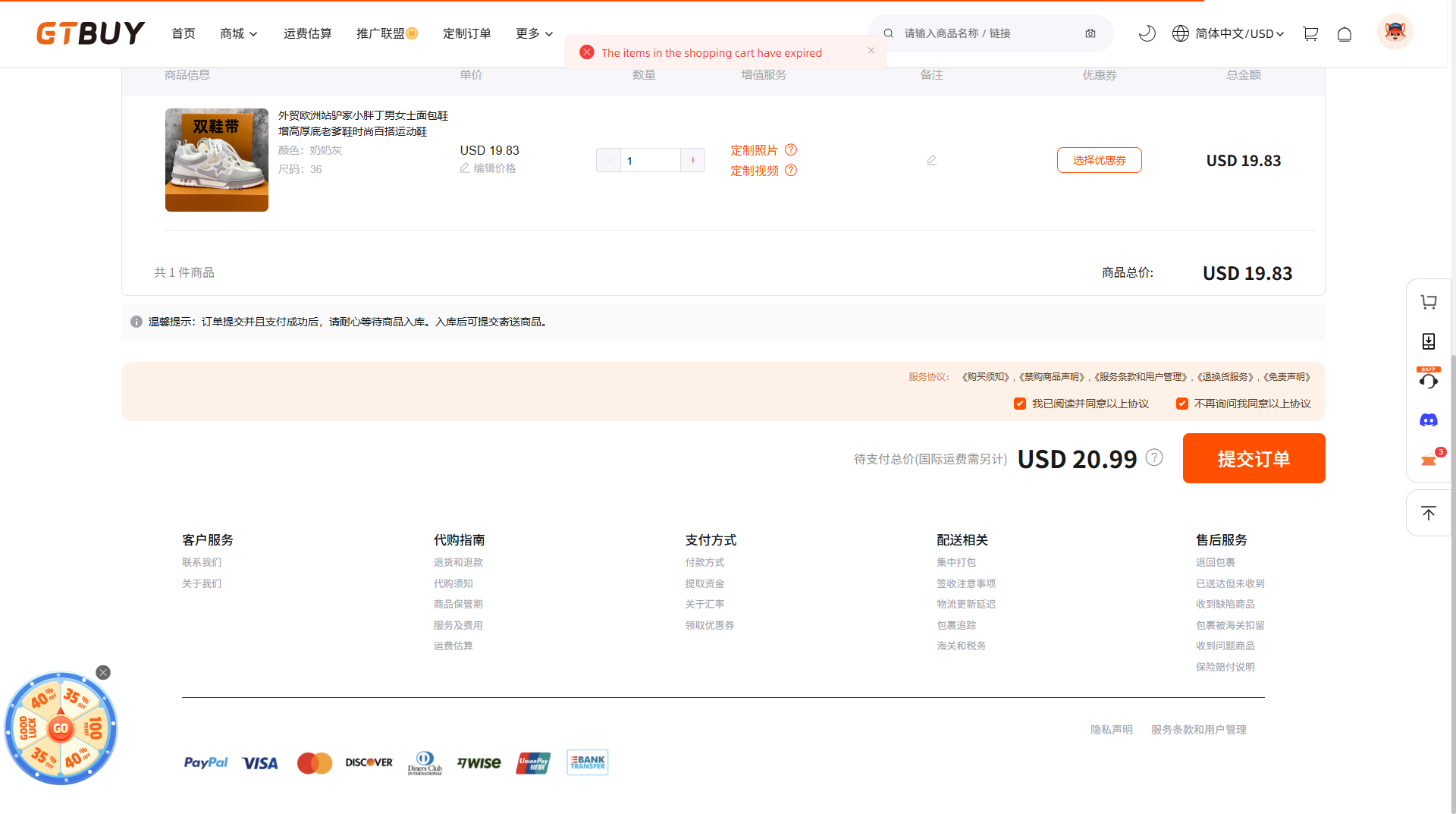Click the remark edit pencil icon
The image size is (1456, 814).
pos(932,160)
